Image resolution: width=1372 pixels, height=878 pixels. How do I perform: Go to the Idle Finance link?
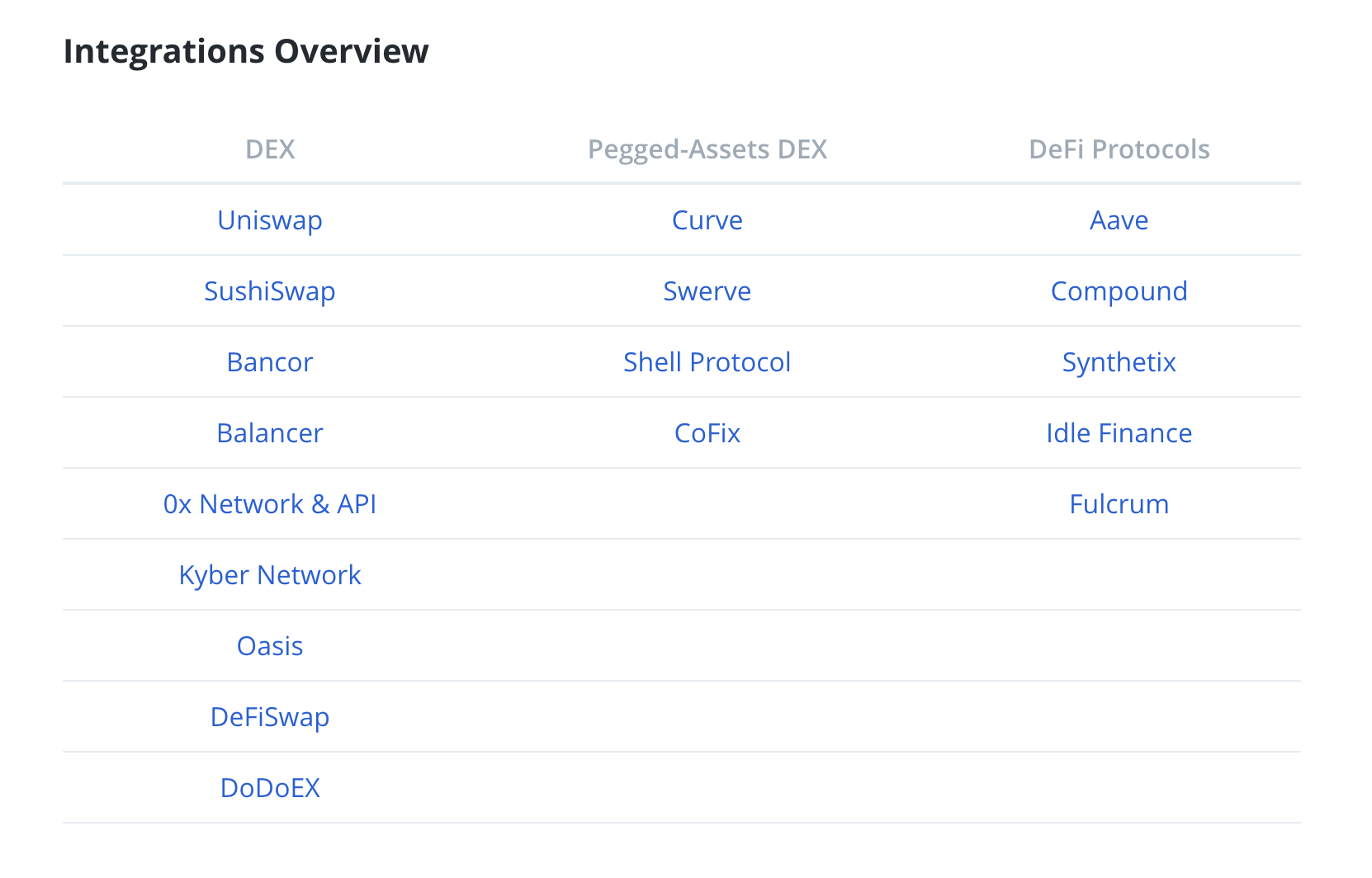(1119, 433)
